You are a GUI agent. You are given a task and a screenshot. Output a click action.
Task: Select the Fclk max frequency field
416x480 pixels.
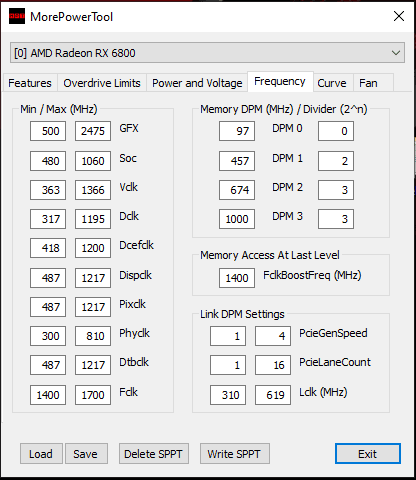[93, 395]
